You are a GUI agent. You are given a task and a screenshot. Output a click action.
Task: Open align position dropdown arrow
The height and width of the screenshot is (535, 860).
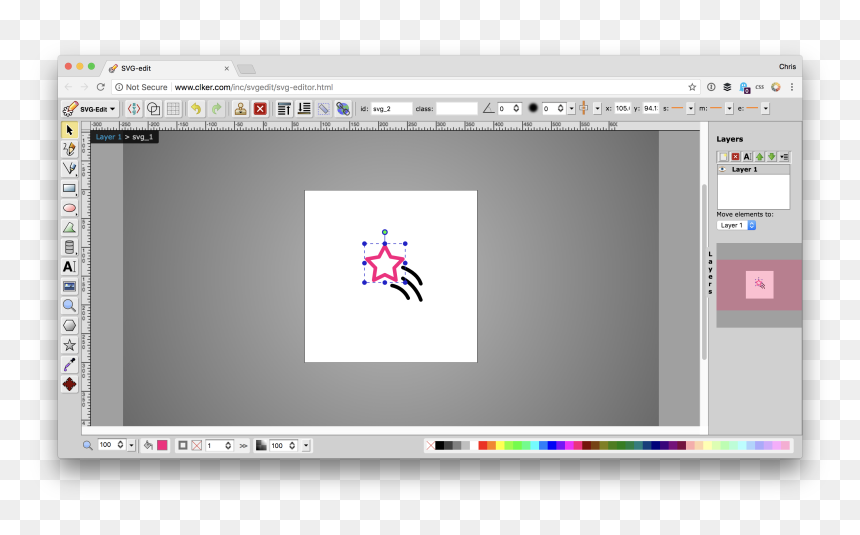click(x=597, y=109)
